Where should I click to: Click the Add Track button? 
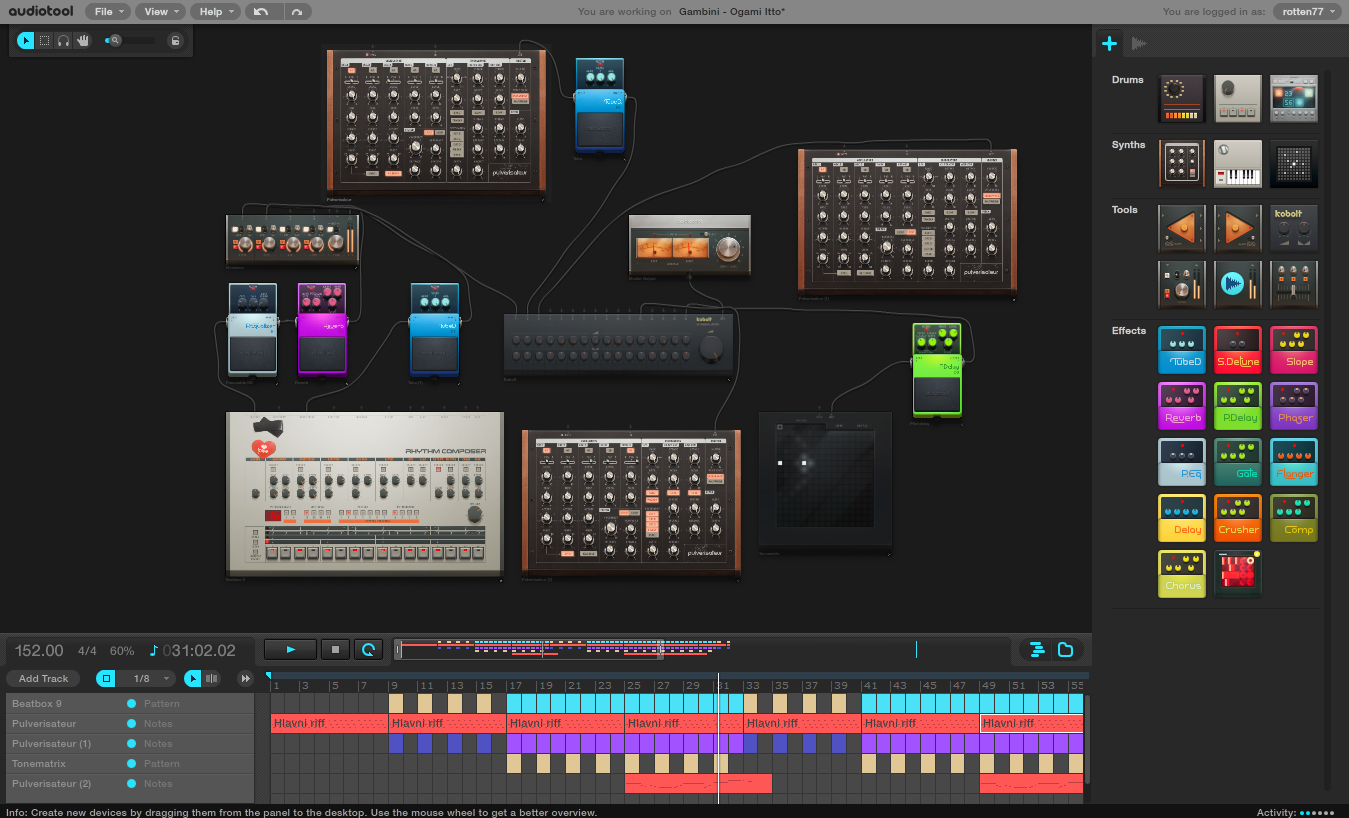click(44, 679)
